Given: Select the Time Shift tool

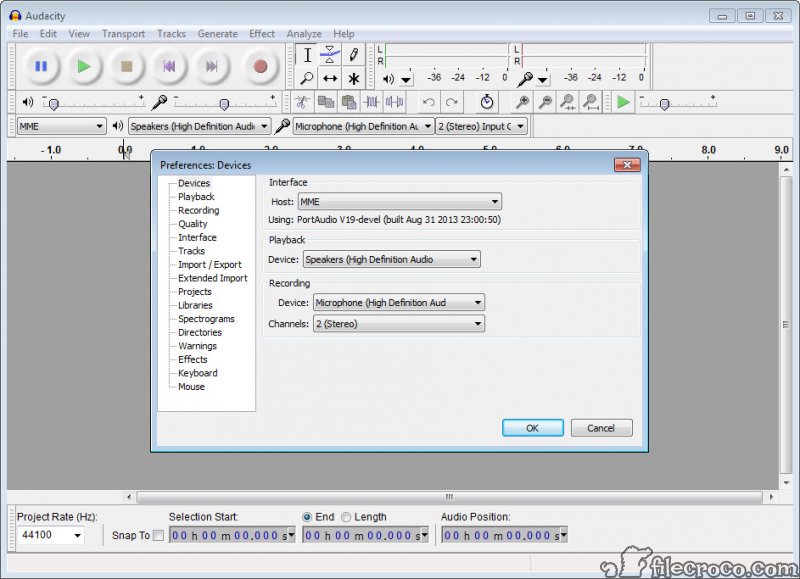Looking at the screenshot, I should point(330,78).
